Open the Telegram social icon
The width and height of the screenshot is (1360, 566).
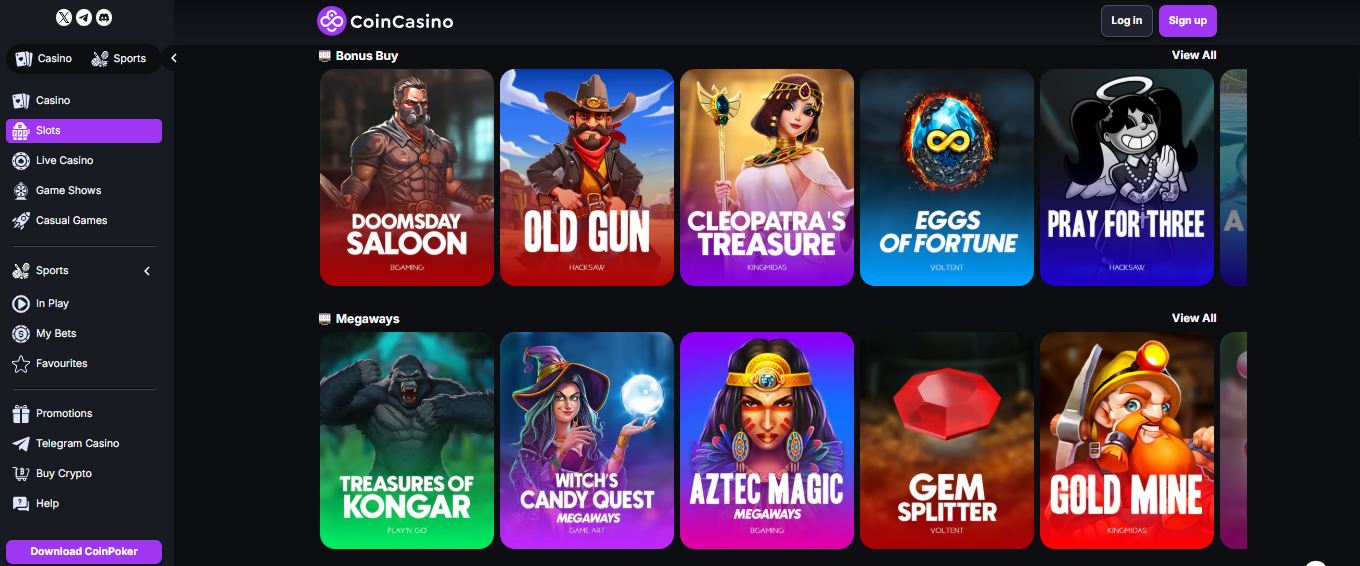click(84, 18)
